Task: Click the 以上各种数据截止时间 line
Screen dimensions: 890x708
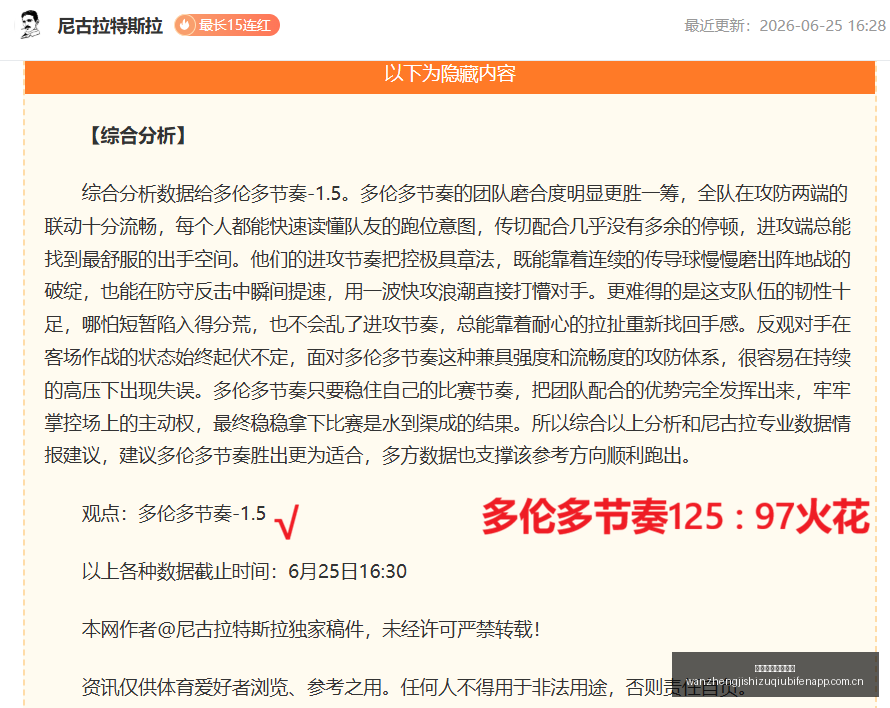Action: point(244,571)
